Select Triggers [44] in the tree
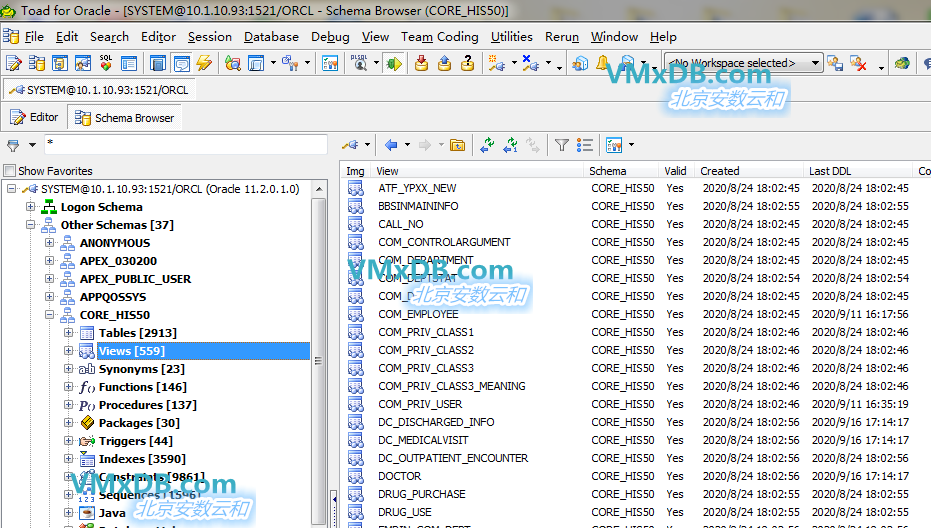This screenshot has height=528, width=931. click(136, 441)
